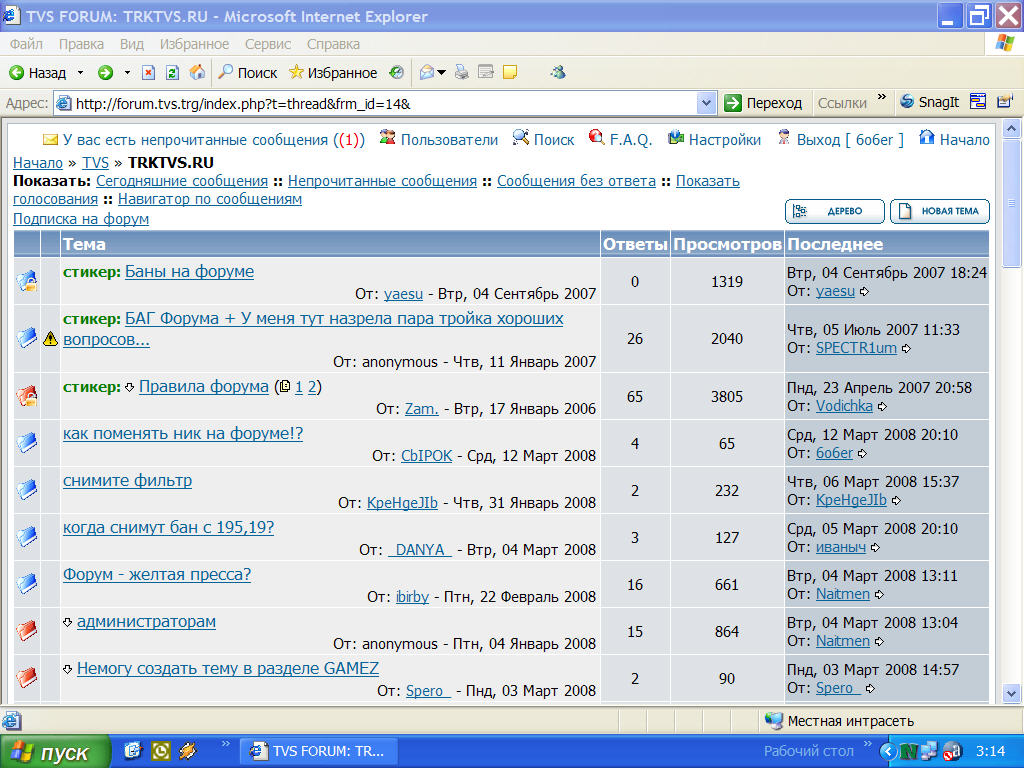The height and width of the screenshot is (768, 1024).
Task: Click the Stop loading toolbar icon
Action: click(148, 73)
